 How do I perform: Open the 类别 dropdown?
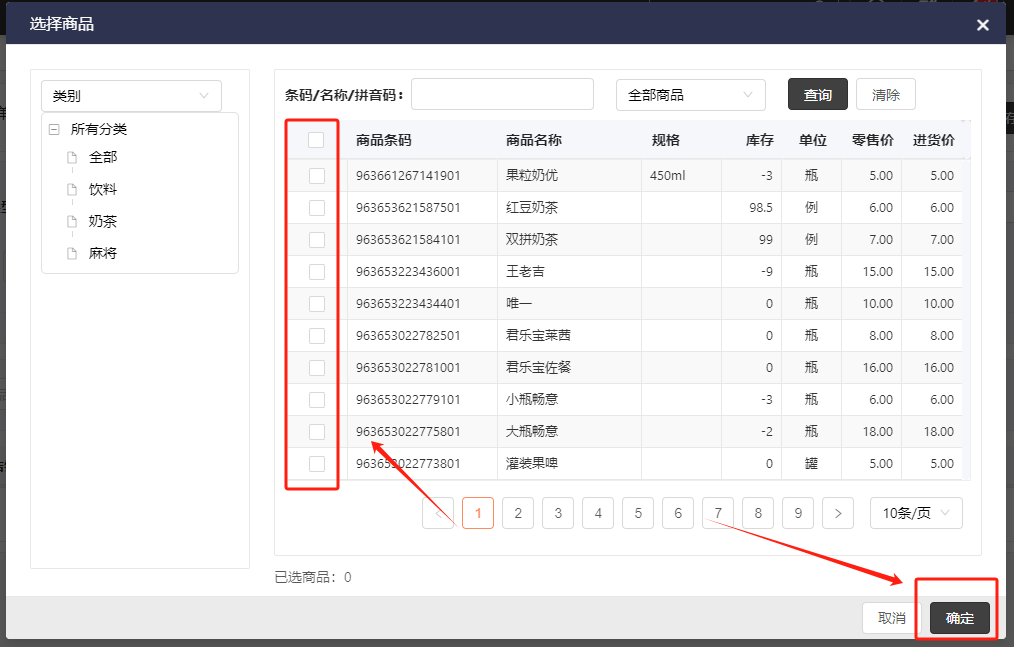pyautogui.click(x=131, y=96)
